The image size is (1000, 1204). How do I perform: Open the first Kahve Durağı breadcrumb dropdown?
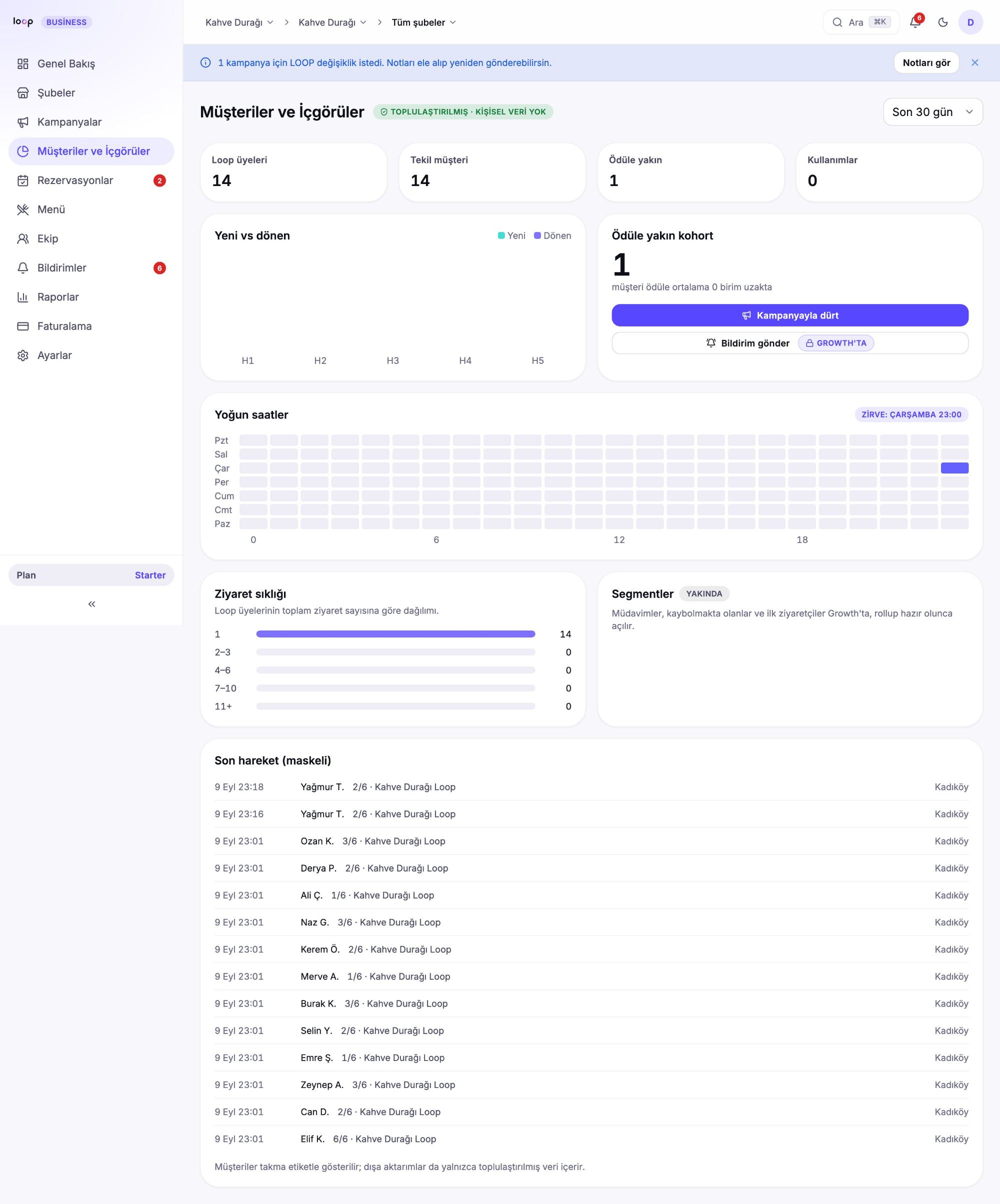[x=239, y=22]
